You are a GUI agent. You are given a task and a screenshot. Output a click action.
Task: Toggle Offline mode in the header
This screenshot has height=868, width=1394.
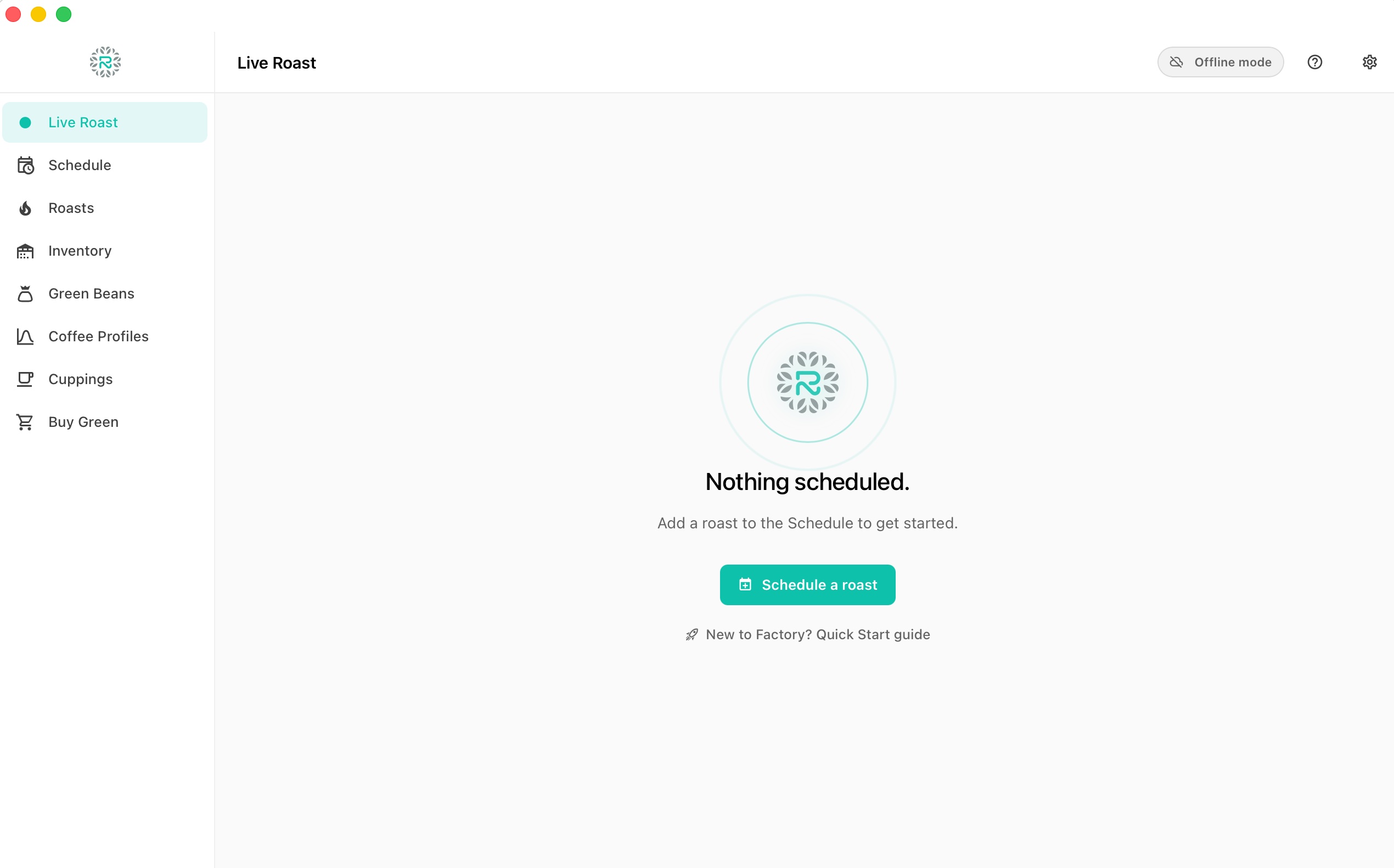pyautogui.click(x=1221, y=62)
